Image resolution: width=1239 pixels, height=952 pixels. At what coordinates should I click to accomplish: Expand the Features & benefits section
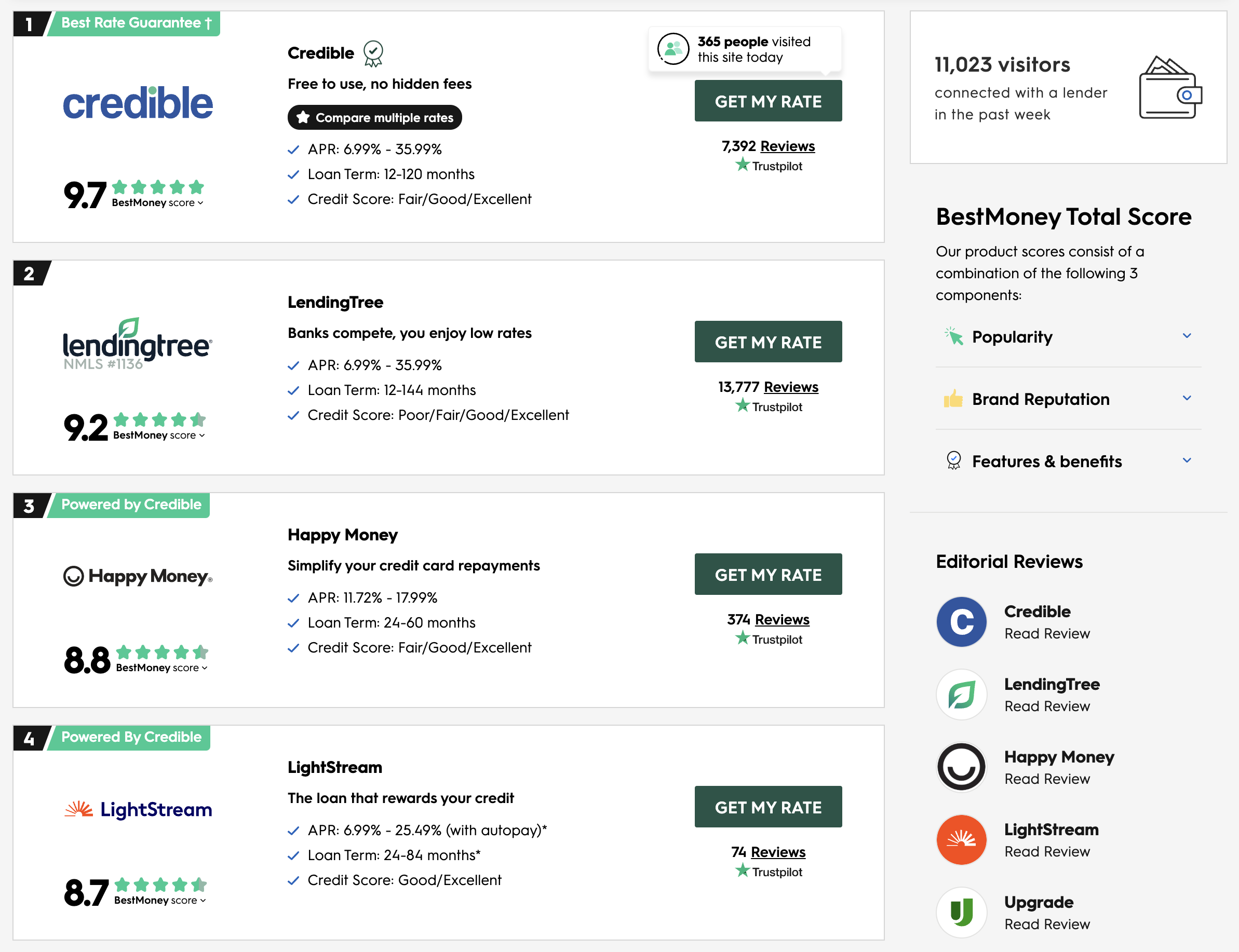coord(1186,461)
